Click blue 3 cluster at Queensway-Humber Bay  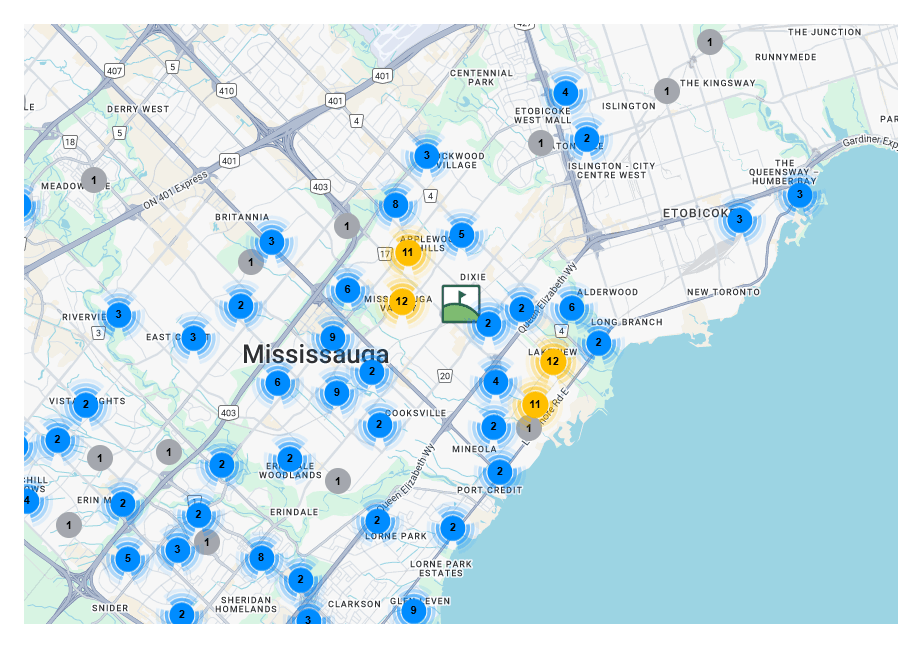click(798, 195)
